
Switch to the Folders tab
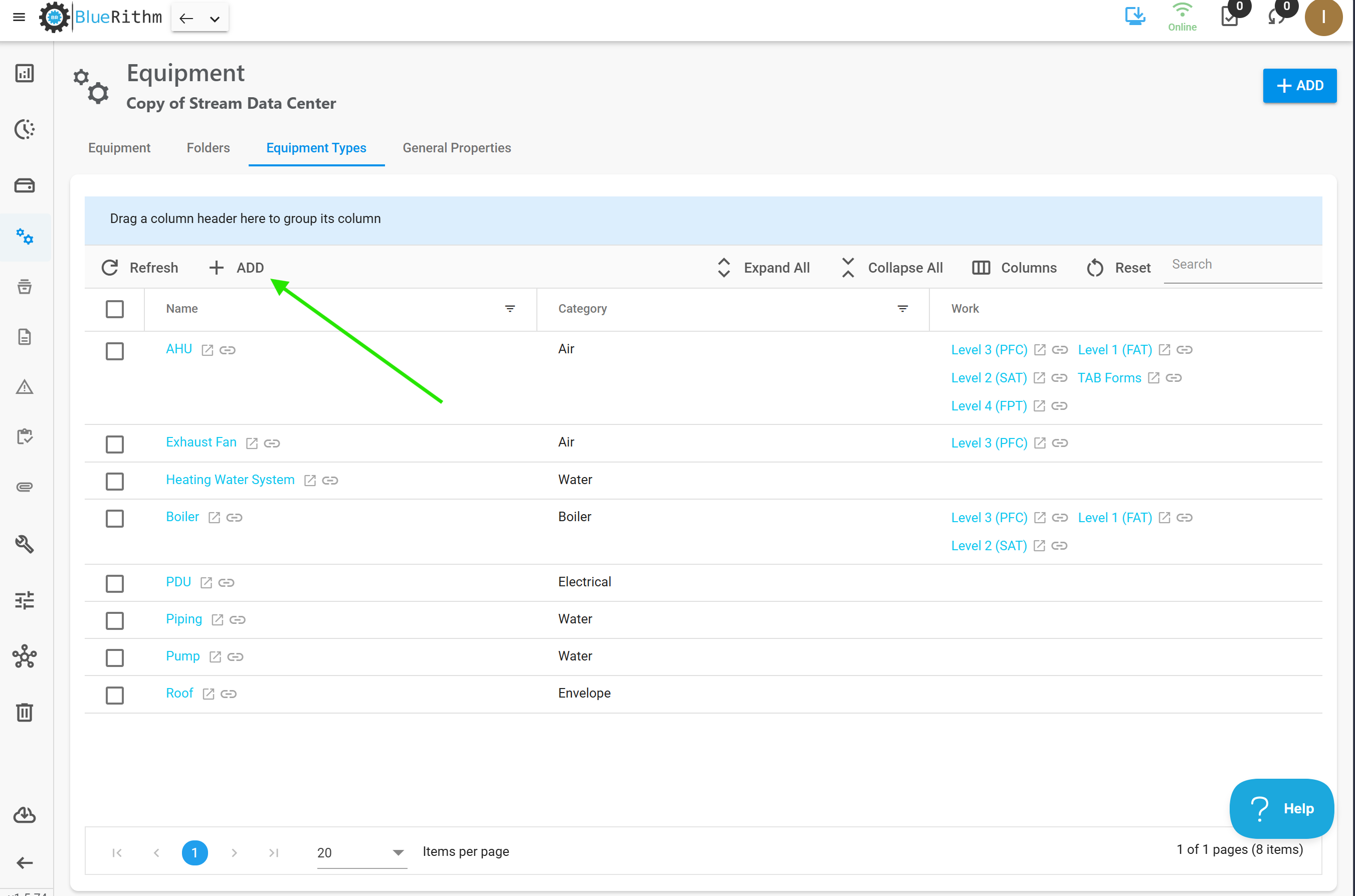click(x=208, y=148)
